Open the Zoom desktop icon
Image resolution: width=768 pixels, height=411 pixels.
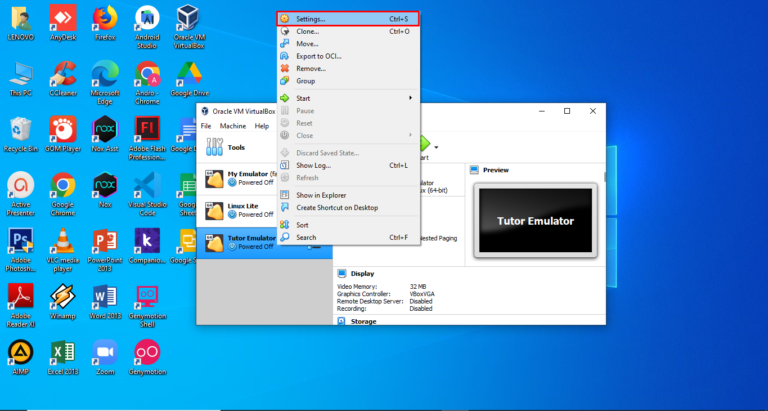105,358
